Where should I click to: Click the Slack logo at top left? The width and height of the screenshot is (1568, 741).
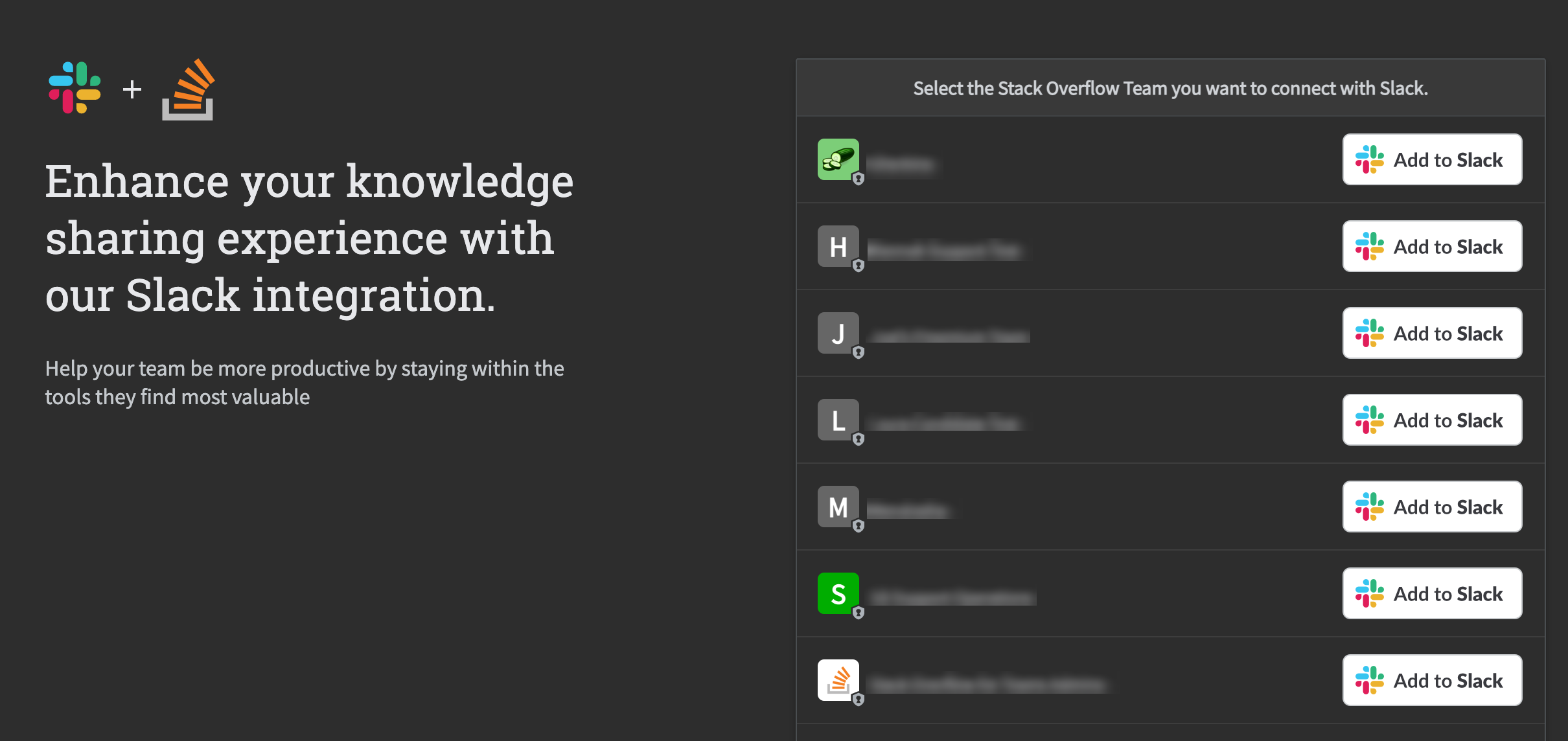pos(75,88)
